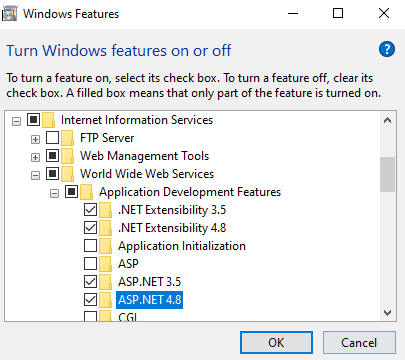Select the CGI label
This screenshot has height=360, width=405.
point(128,317)
